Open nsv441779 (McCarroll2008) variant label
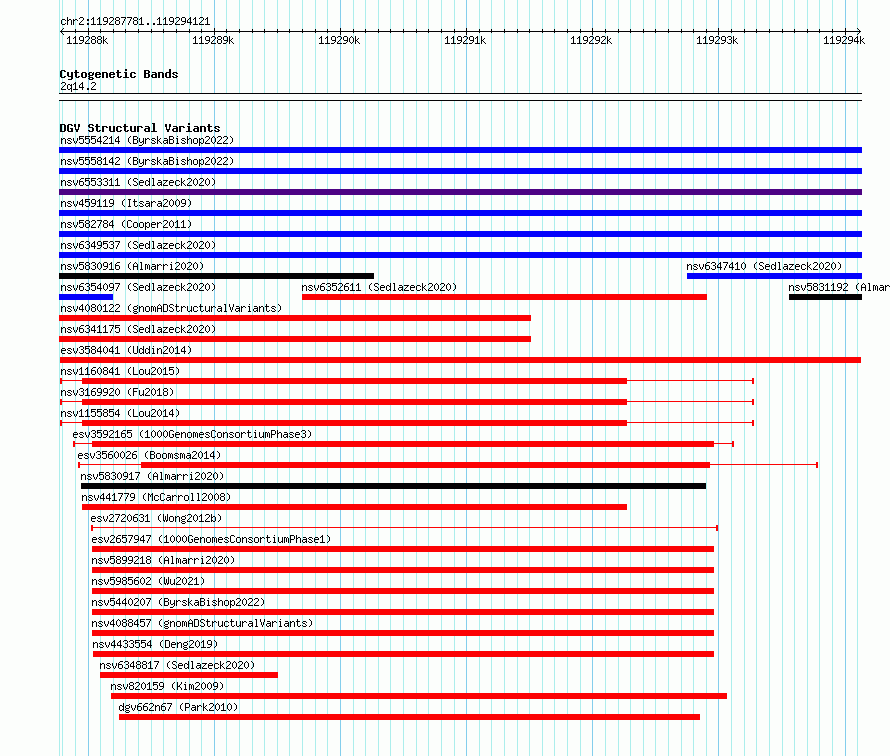 click(x=156, y=497)
